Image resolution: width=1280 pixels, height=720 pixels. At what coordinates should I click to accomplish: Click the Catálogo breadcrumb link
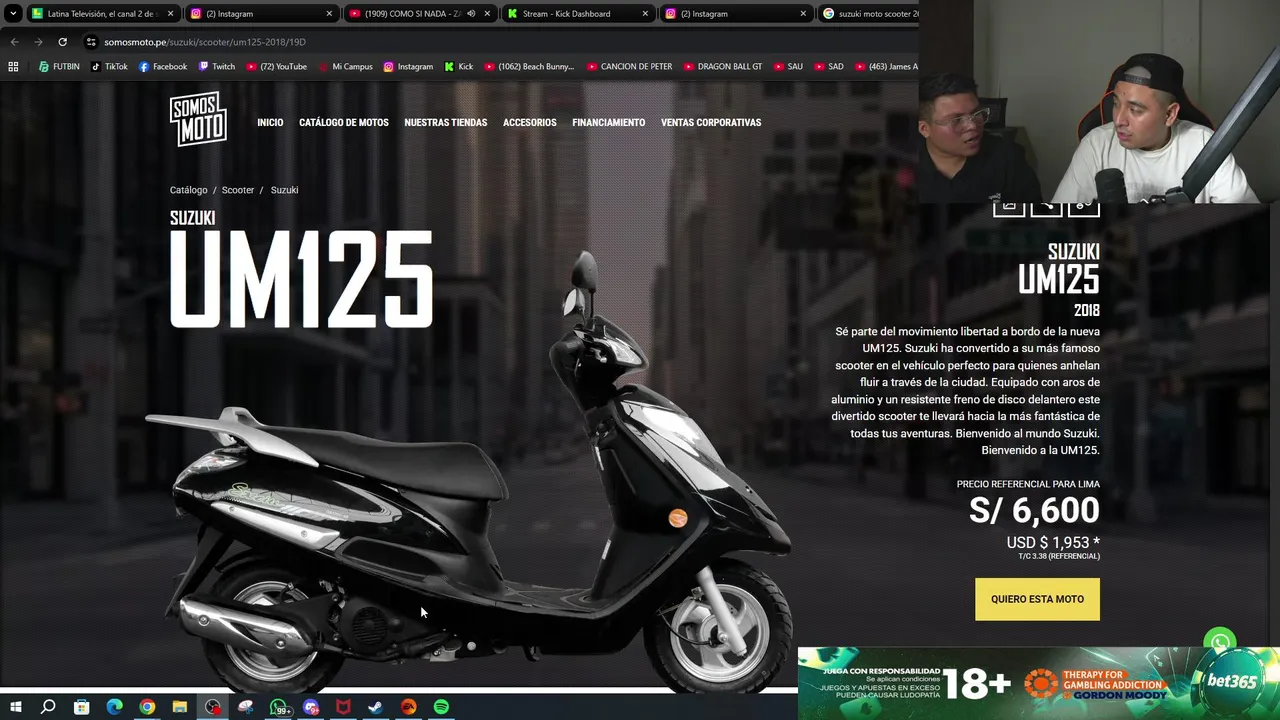[189, 190]
